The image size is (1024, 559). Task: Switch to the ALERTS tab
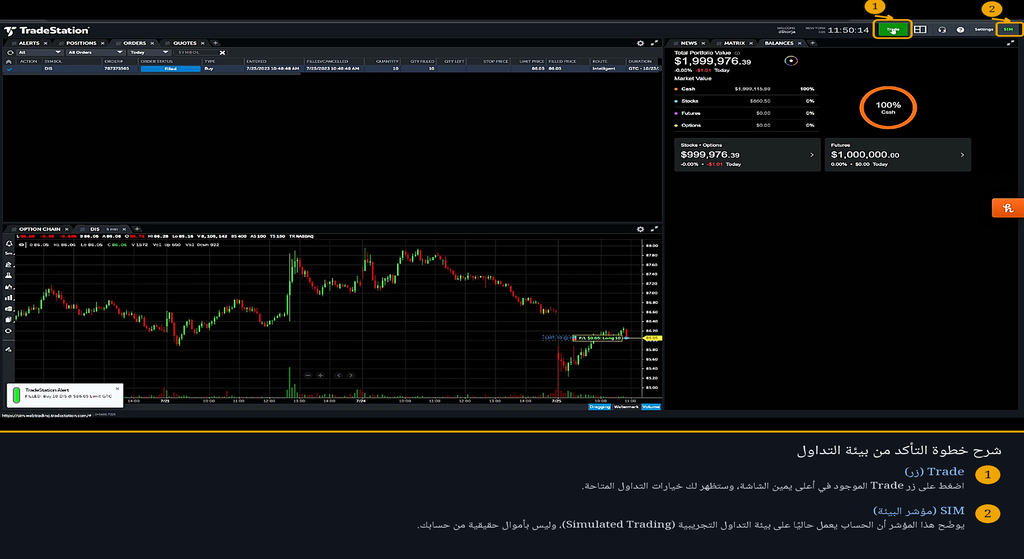(x=29, y=43)
